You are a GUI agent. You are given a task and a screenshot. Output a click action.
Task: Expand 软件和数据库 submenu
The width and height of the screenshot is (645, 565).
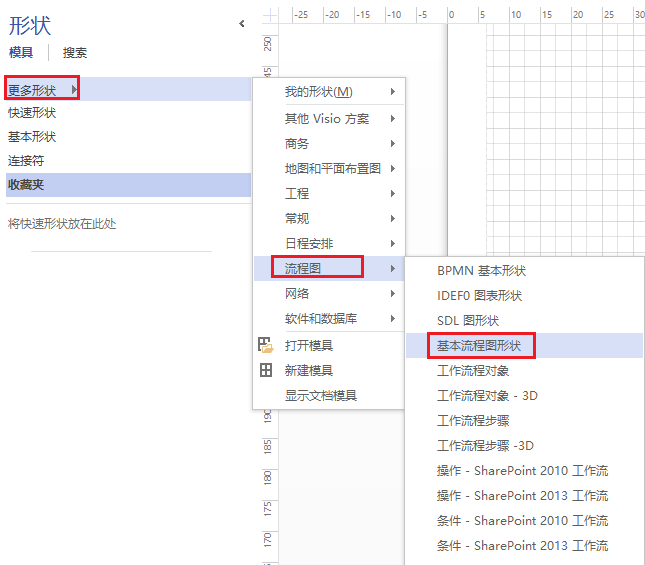pos(329,318)
